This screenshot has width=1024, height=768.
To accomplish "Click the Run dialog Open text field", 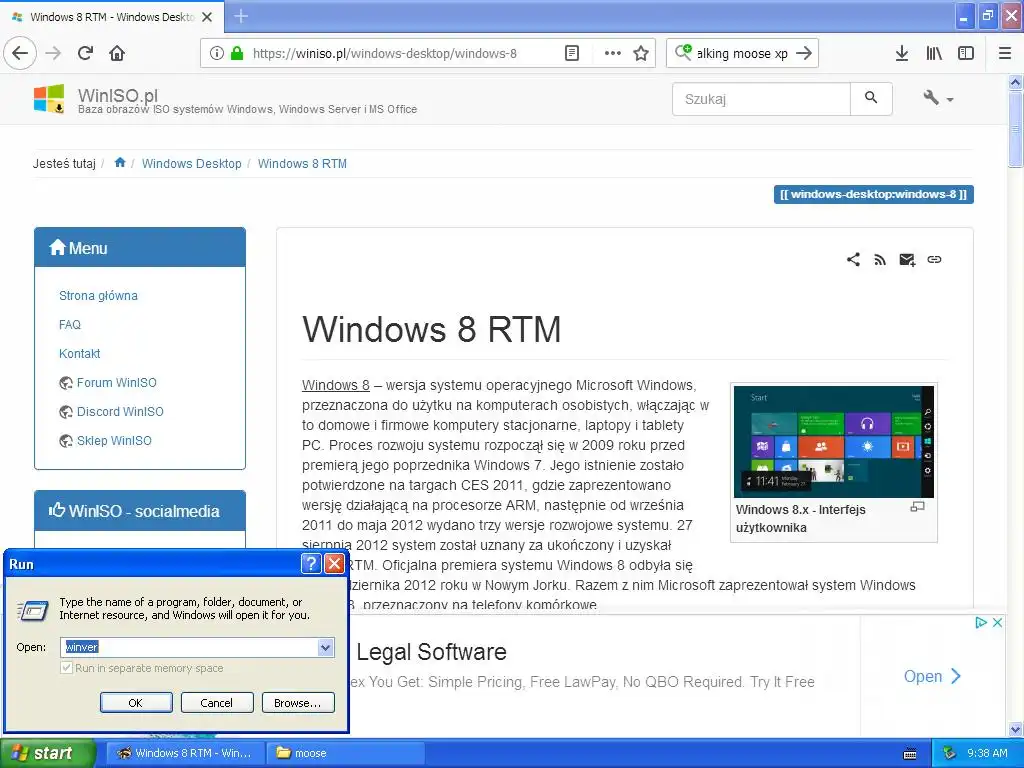I will coord(190,647).
